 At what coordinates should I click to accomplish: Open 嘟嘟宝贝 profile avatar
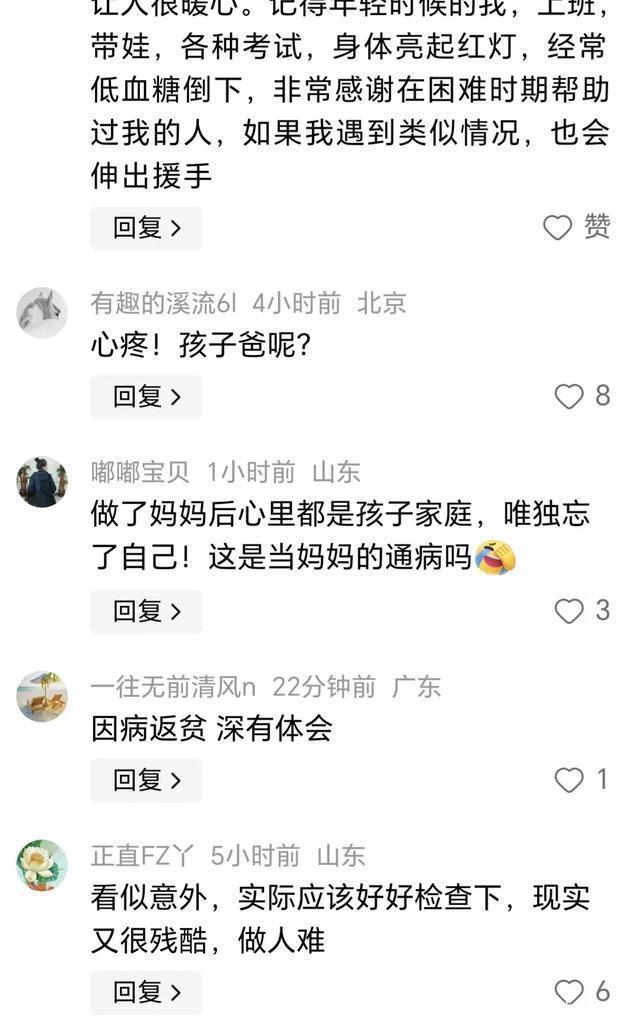pyautogui.click(x=42, y=482)
